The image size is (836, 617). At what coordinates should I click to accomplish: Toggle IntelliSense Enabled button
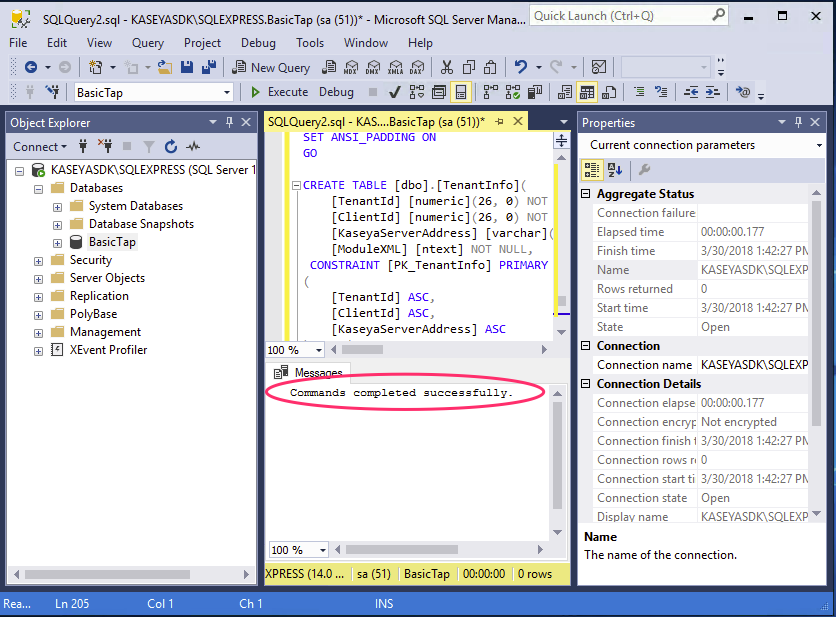point(461,92)
